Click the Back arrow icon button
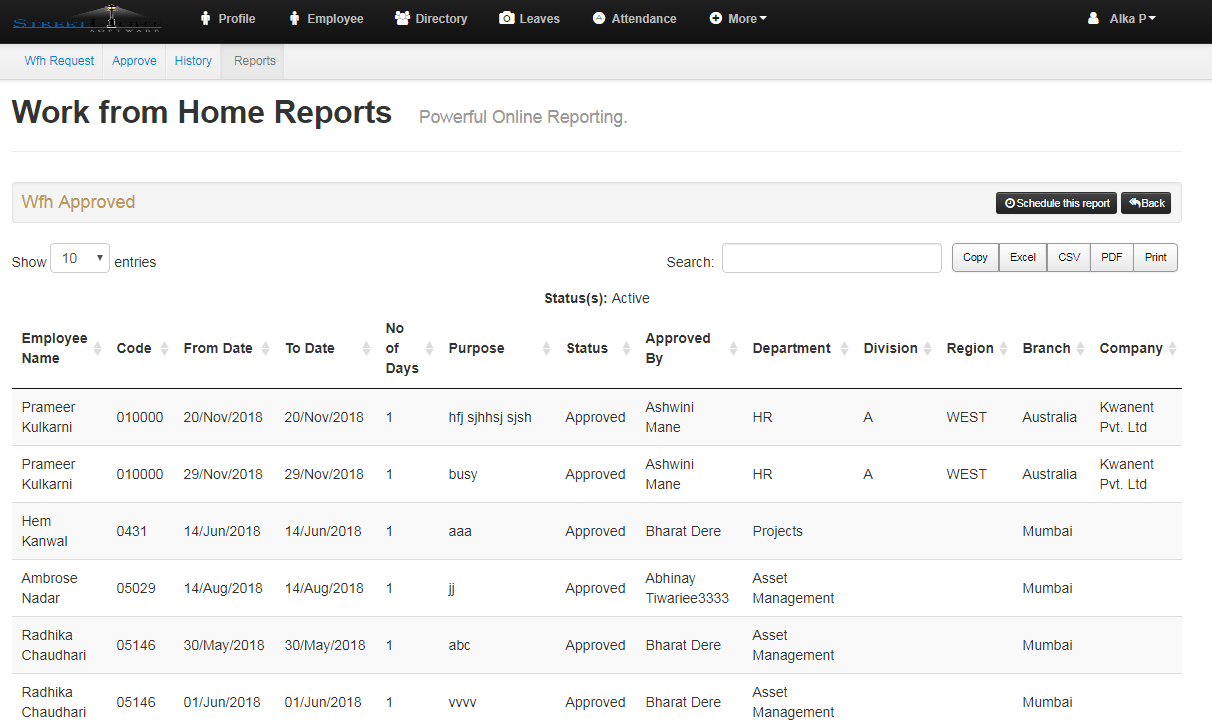 pos(1135,202)
